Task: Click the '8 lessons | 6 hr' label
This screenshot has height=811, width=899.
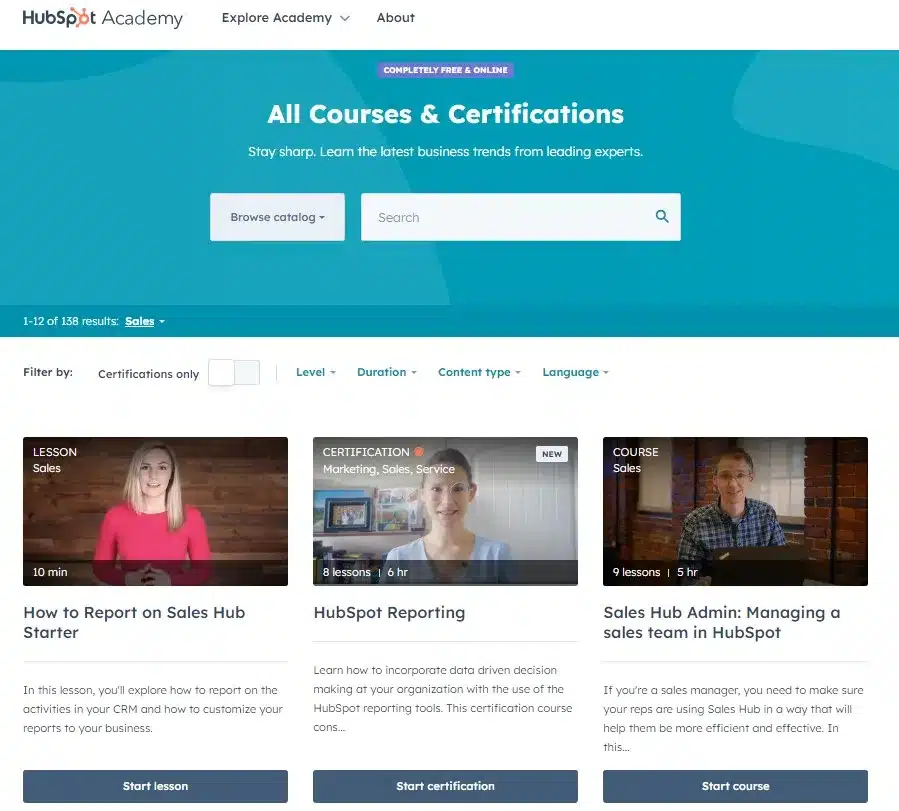Action: click(x=365, y=572)
